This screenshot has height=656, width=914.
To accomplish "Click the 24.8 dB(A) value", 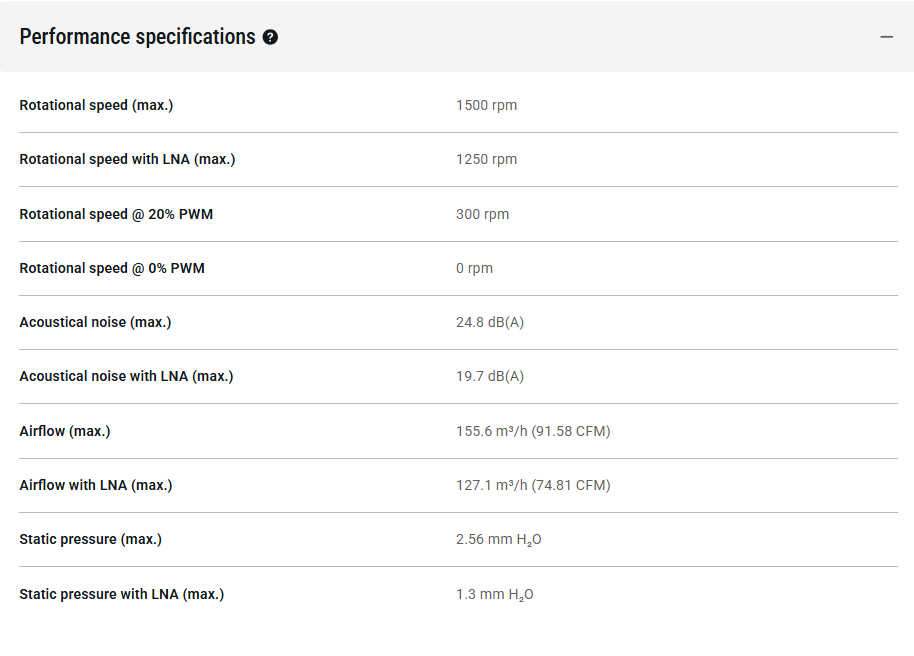I will pyautogui.click(x=490, y=322).
